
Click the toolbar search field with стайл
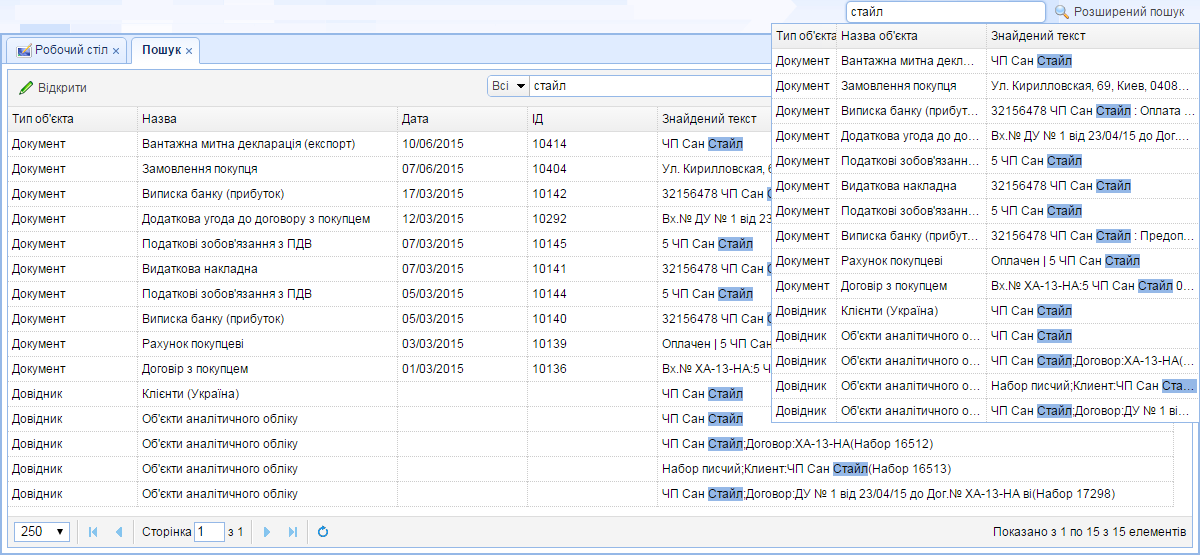(650, 86)
